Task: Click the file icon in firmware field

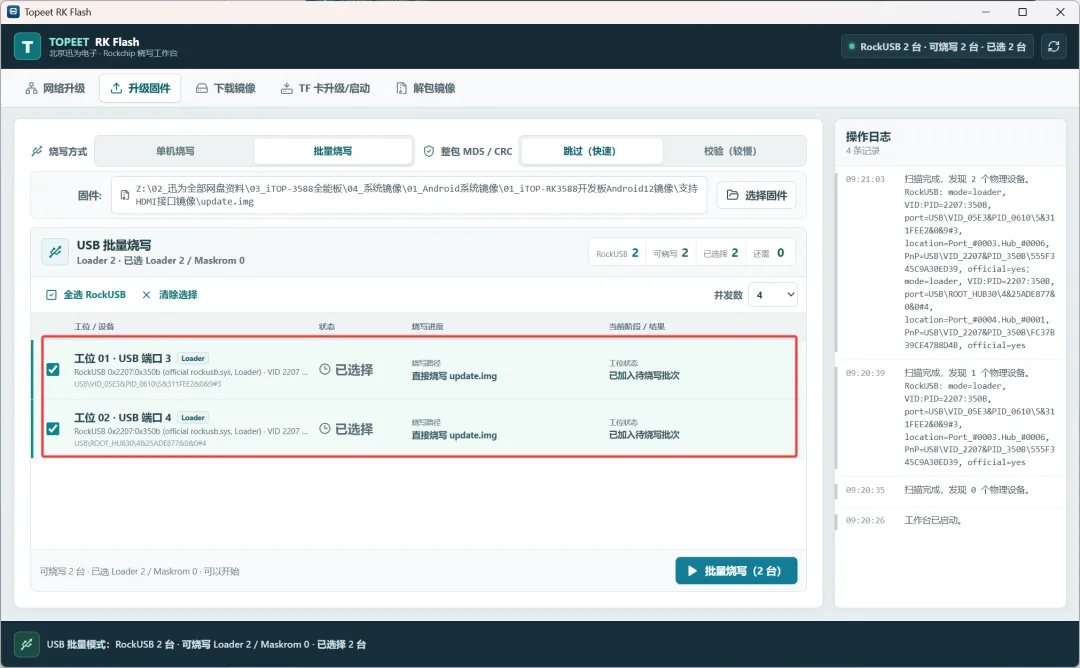Action: pyautogui.click(x=125, y=195)
